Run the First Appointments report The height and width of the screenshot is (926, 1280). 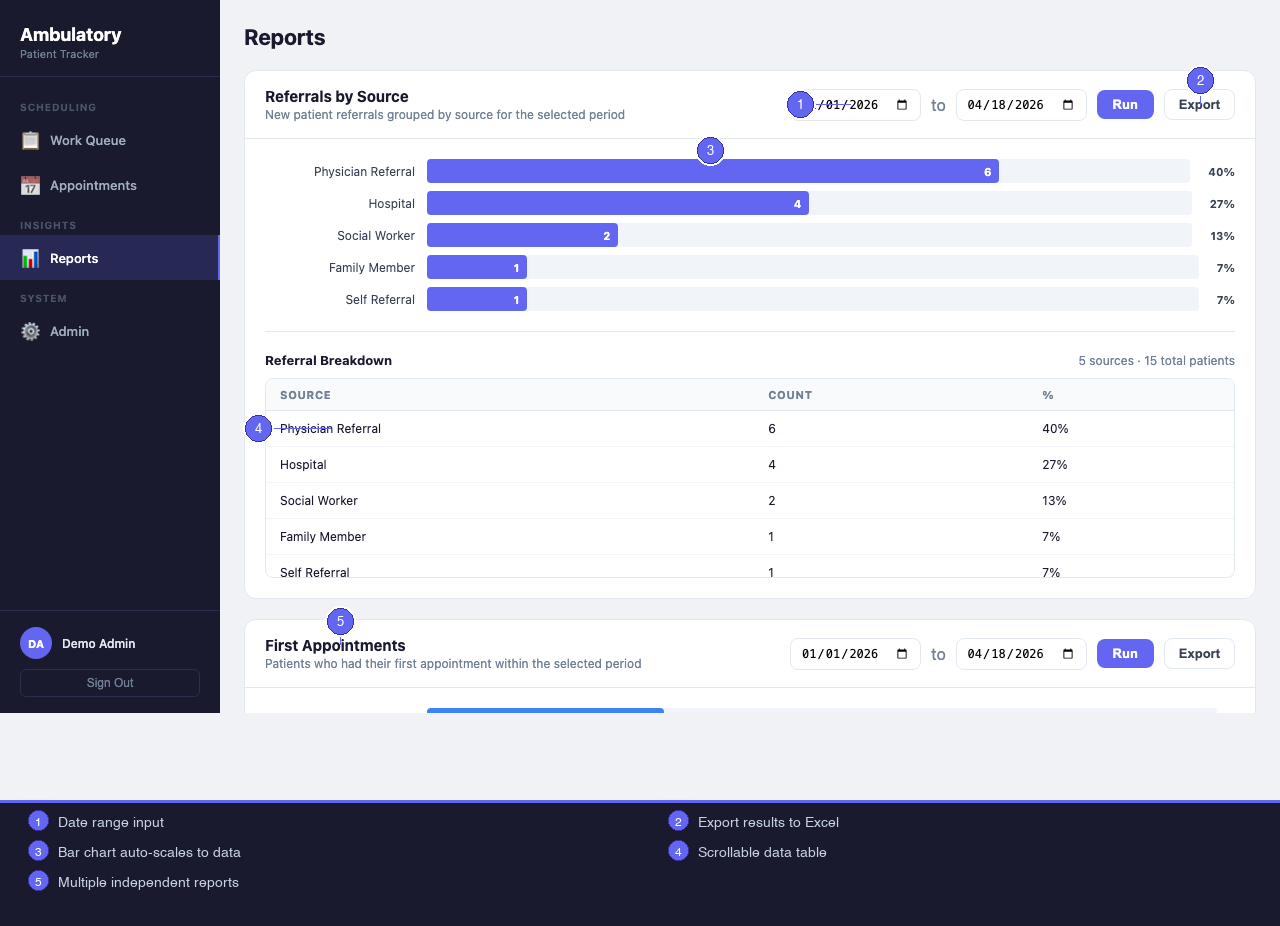point(1124,653)
